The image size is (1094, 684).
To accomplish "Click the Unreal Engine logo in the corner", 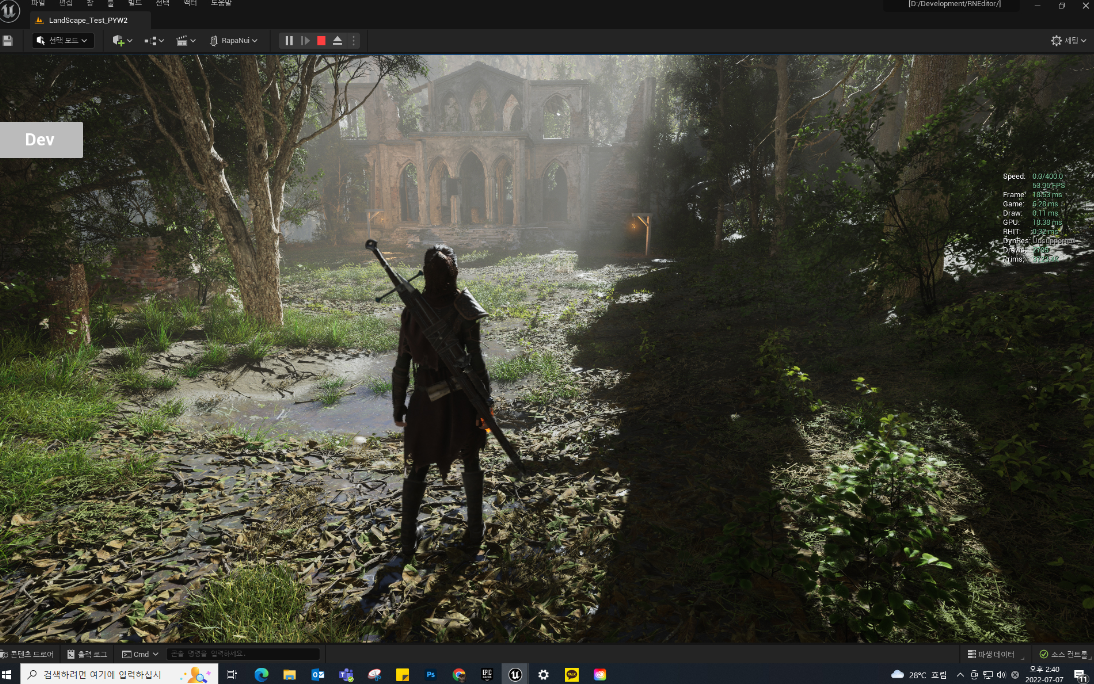I will (x=10, y=12).
